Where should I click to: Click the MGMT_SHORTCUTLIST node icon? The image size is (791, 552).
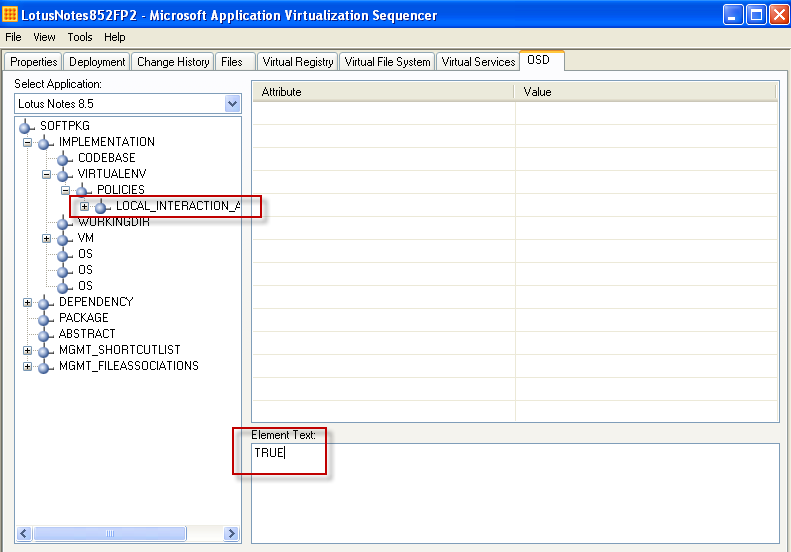pyautogui.click(x=45, y=351)
